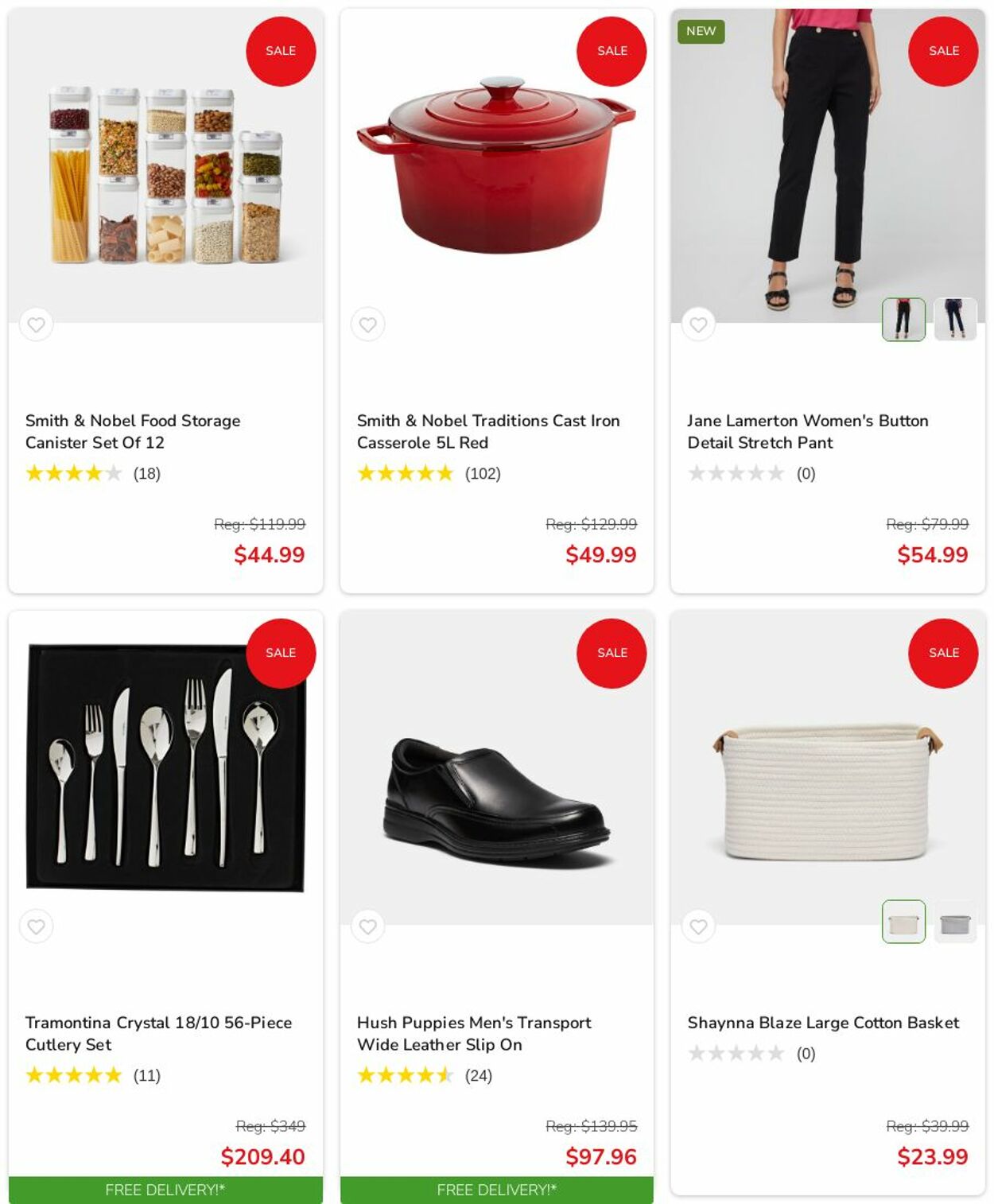Click star rating of casserole with 102 reviews
Viewport: 994px width, 1204px height.
[x=405, y=474]
